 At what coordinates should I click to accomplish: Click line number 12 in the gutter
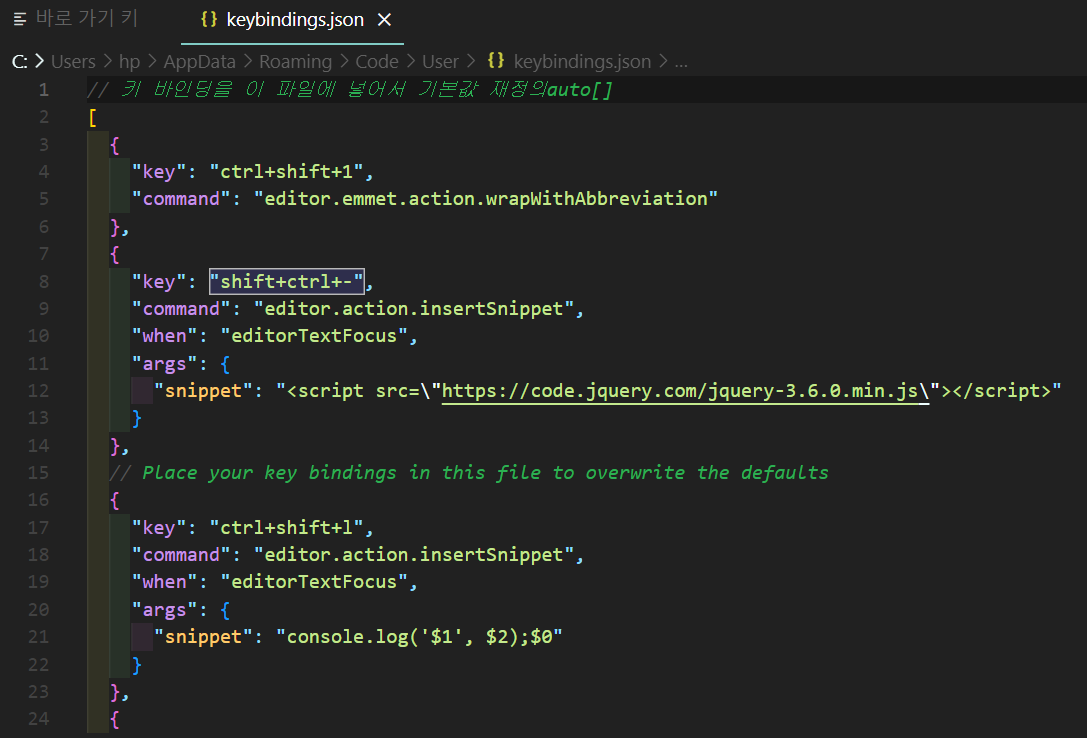click(38, 391)
